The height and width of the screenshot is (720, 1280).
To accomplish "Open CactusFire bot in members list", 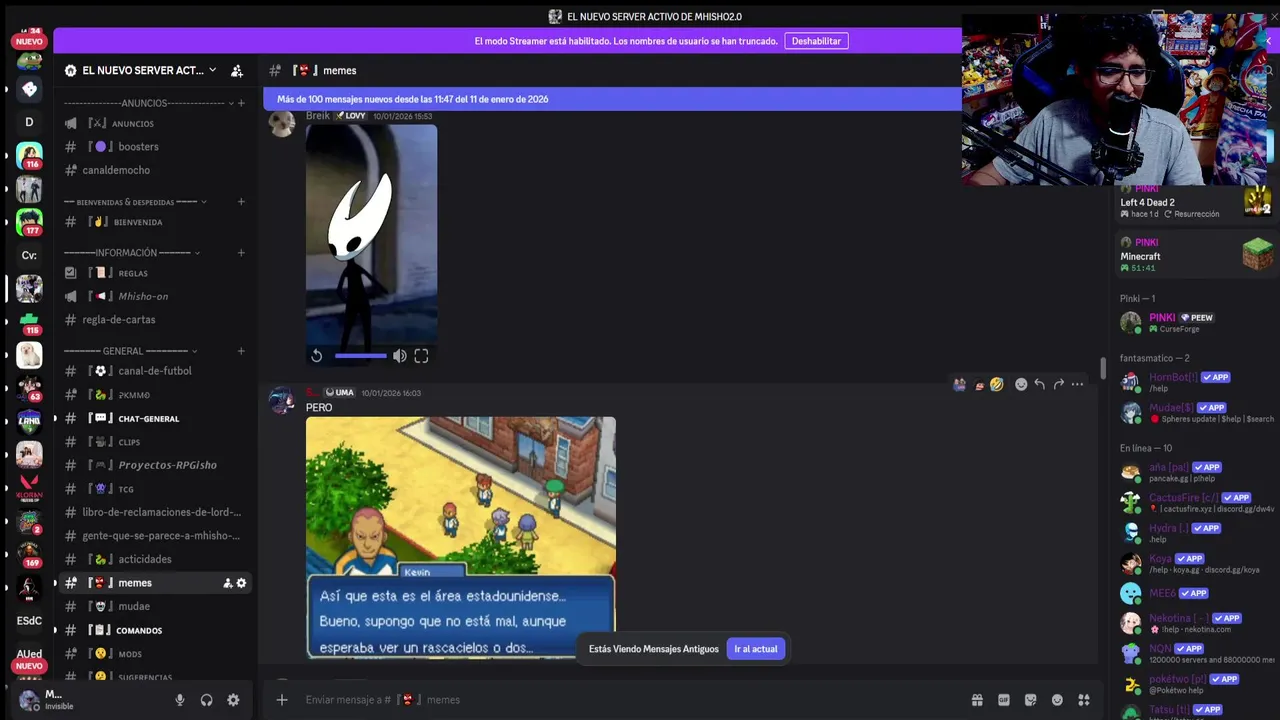I will tap(1195, 502).
